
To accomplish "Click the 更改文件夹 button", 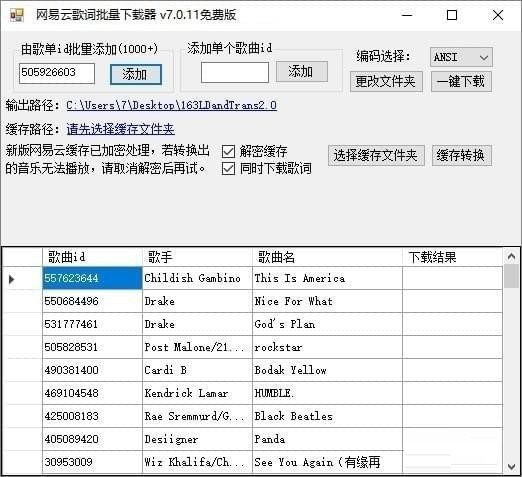I will pos(386,81).
